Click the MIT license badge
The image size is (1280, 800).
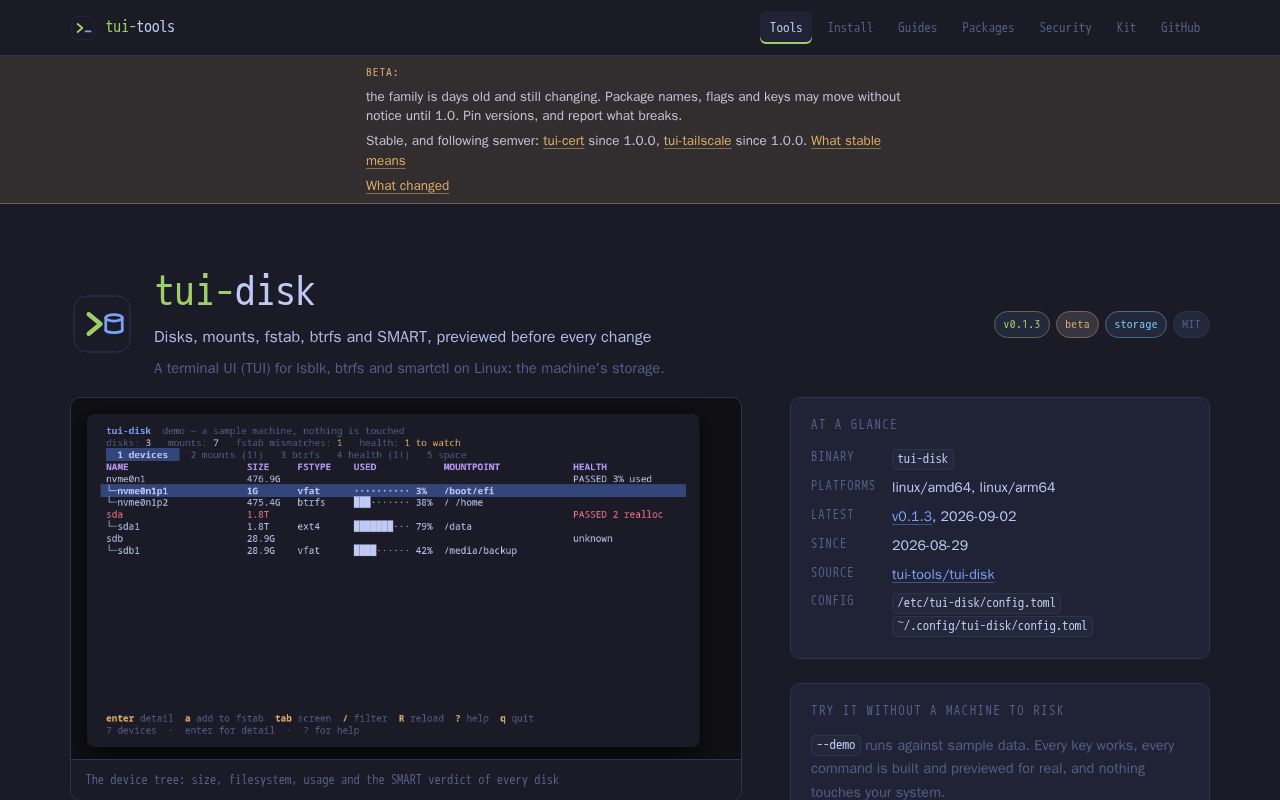[x=1191, y=324]
